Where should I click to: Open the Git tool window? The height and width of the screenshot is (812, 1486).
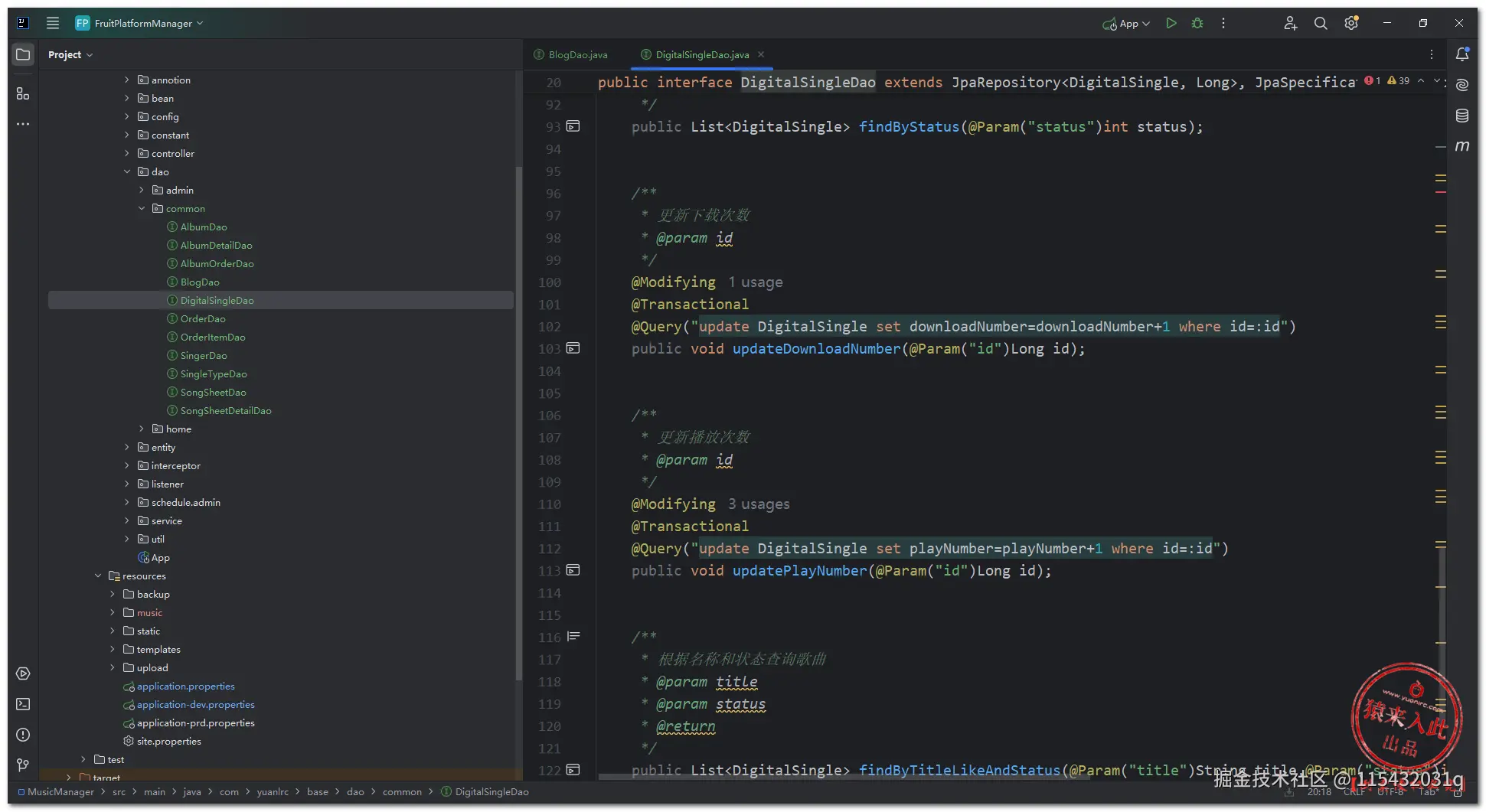tap(23, 765)
